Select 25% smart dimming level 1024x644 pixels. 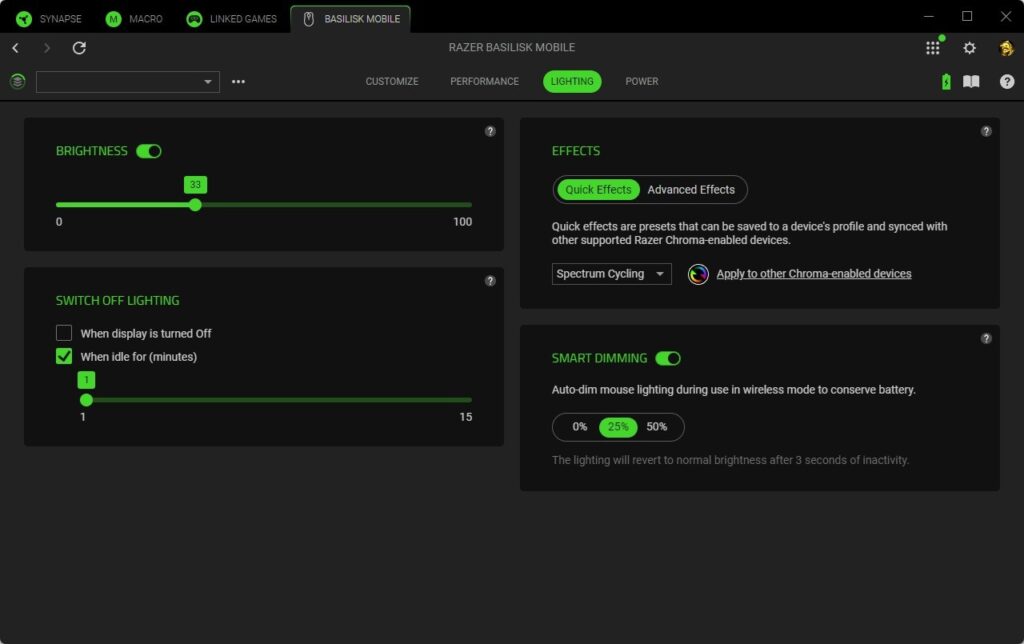pos(618,427)
